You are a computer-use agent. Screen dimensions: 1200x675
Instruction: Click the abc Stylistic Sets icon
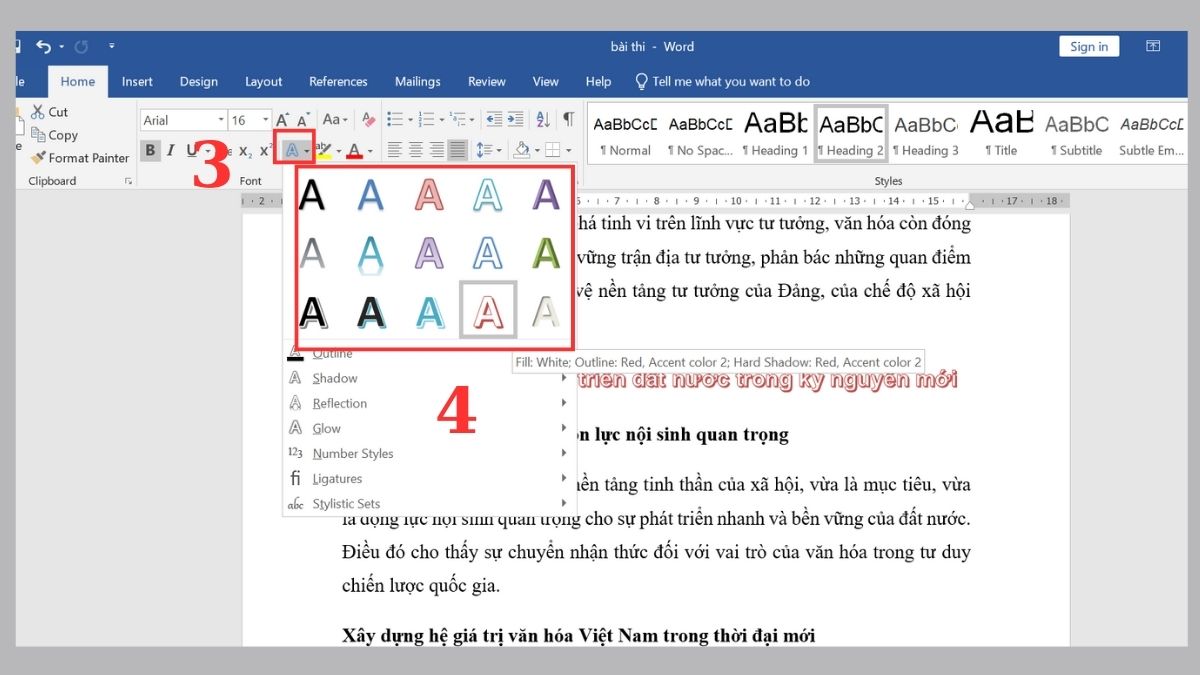295,503
